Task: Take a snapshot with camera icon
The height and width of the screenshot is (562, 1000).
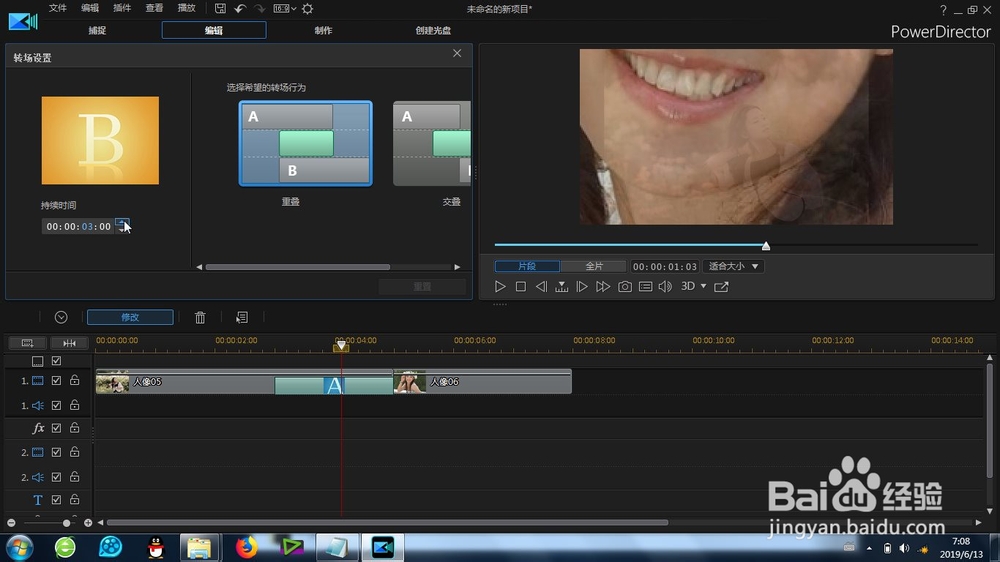Action: point(624,286)
